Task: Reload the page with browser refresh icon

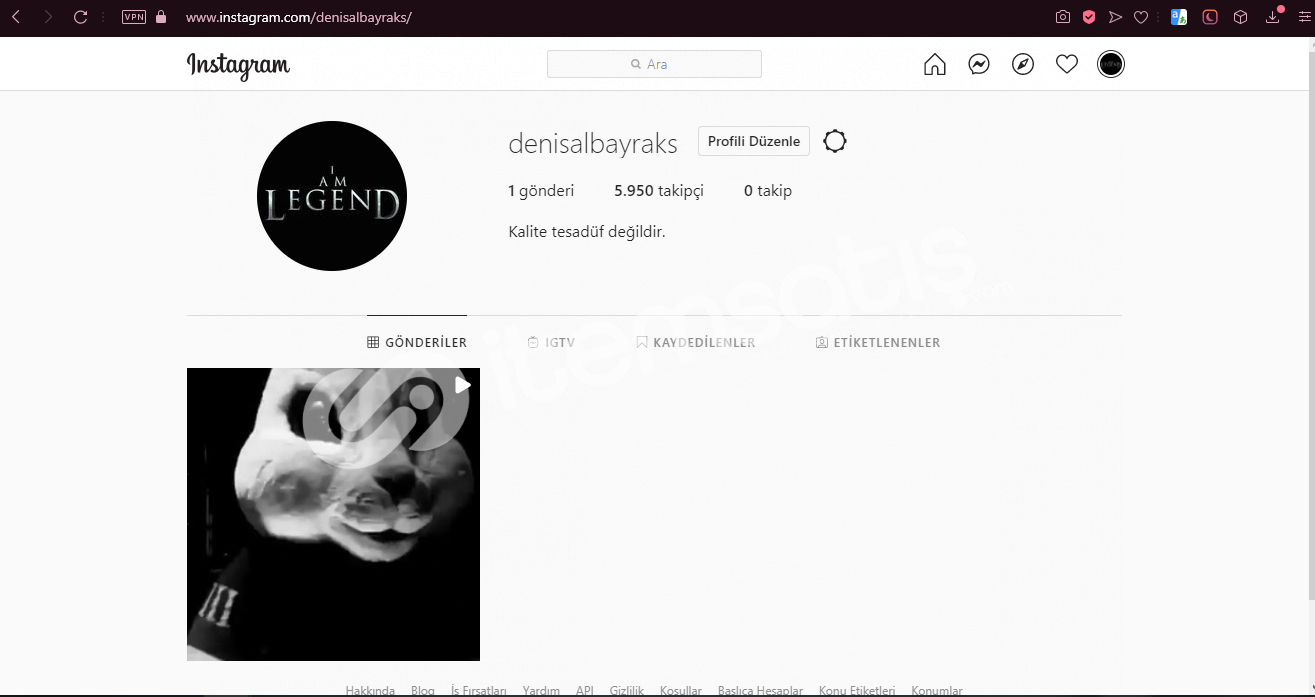Action: (x=81, y=17)
